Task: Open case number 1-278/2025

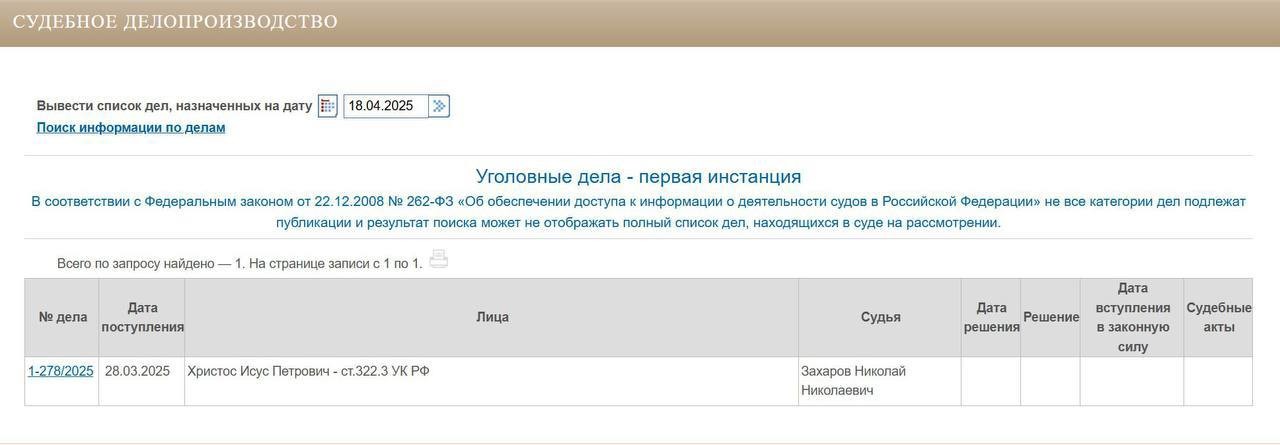Action: tap(61, 371)
